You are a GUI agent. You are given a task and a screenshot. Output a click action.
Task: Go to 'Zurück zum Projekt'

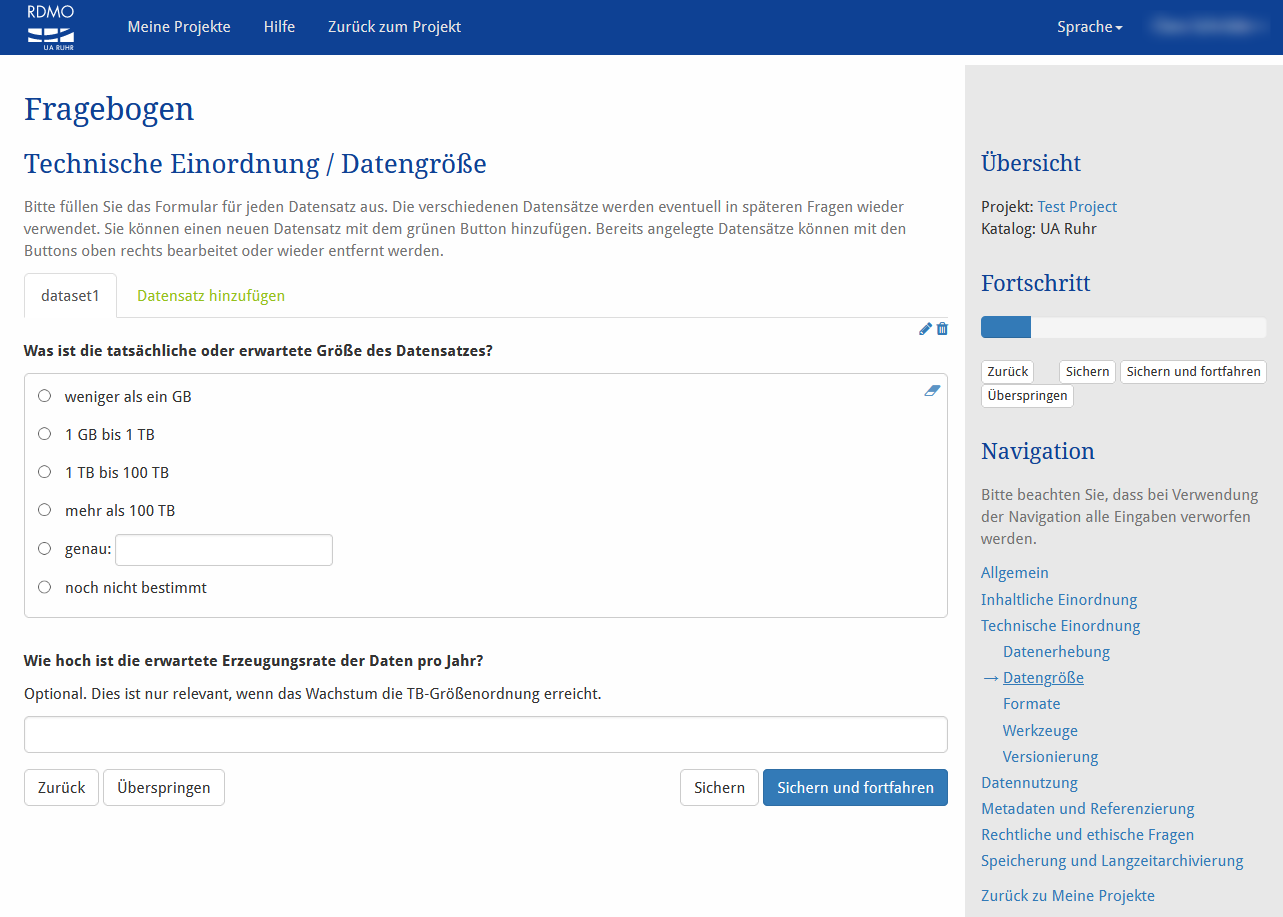394,27
